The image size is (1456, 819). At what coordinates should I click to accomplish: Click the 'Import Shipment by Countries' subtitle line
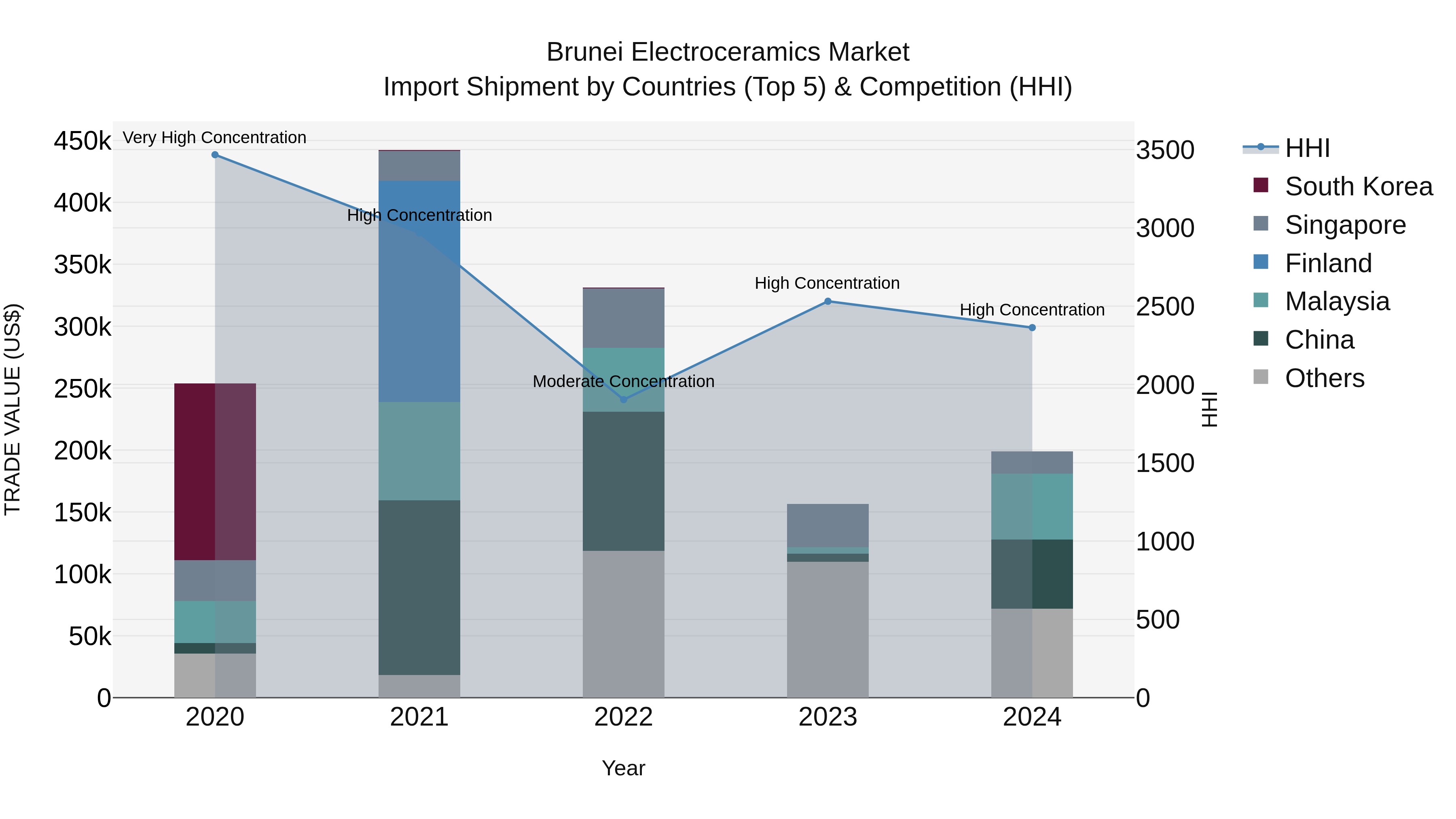pyautogui.click(x=728, y=87)
